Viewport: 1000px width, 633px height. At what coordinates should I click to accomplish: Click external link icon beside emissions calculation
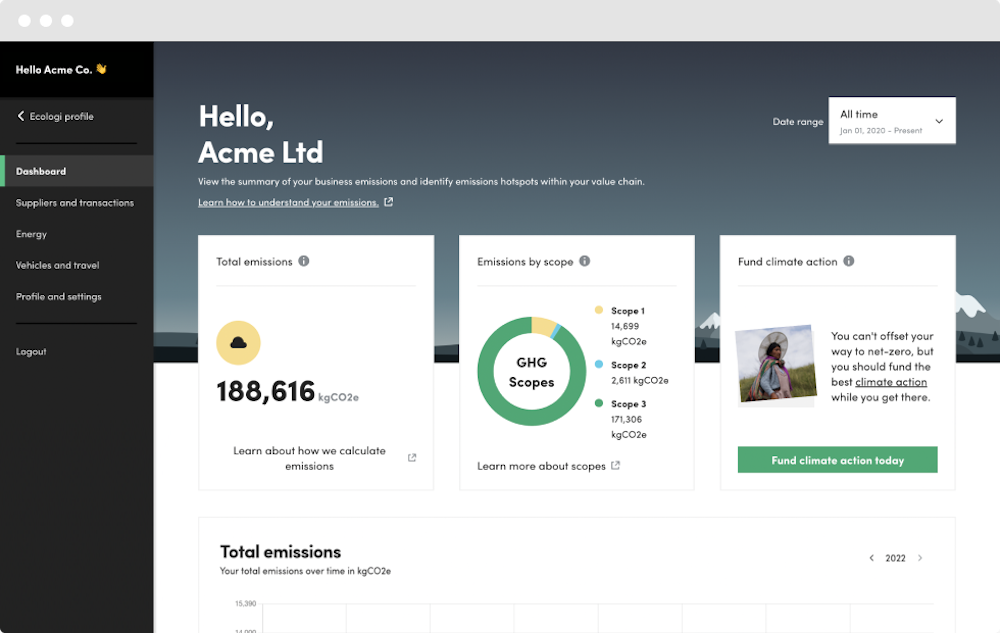[412, 458]
